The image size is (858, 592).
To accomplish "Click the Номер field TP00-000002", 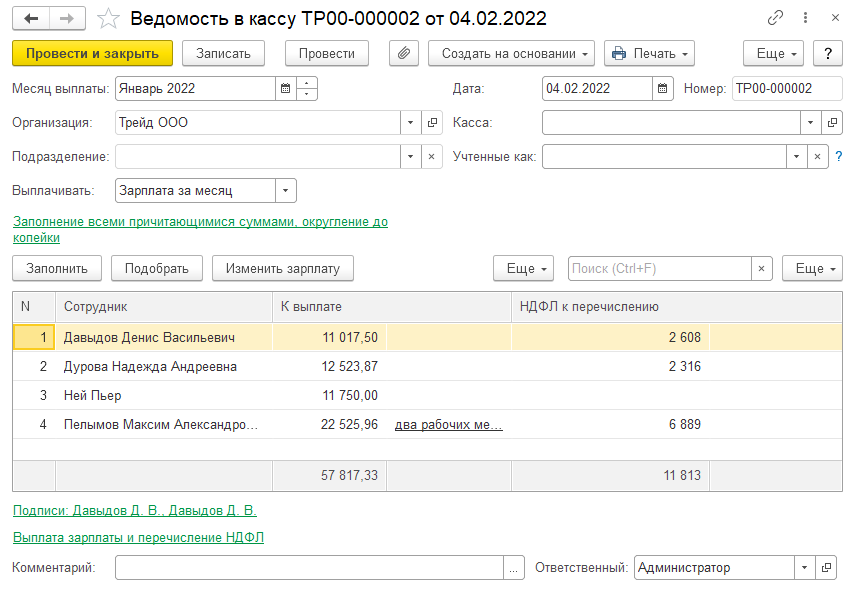I will point(787,89).
